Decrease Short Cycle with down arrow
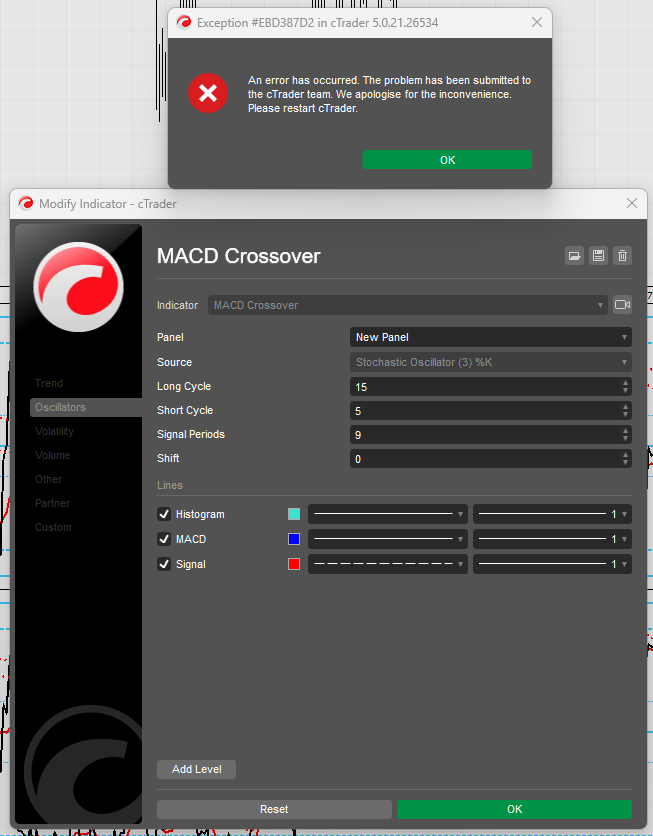The image size is (653, 836). pos(625,415)
